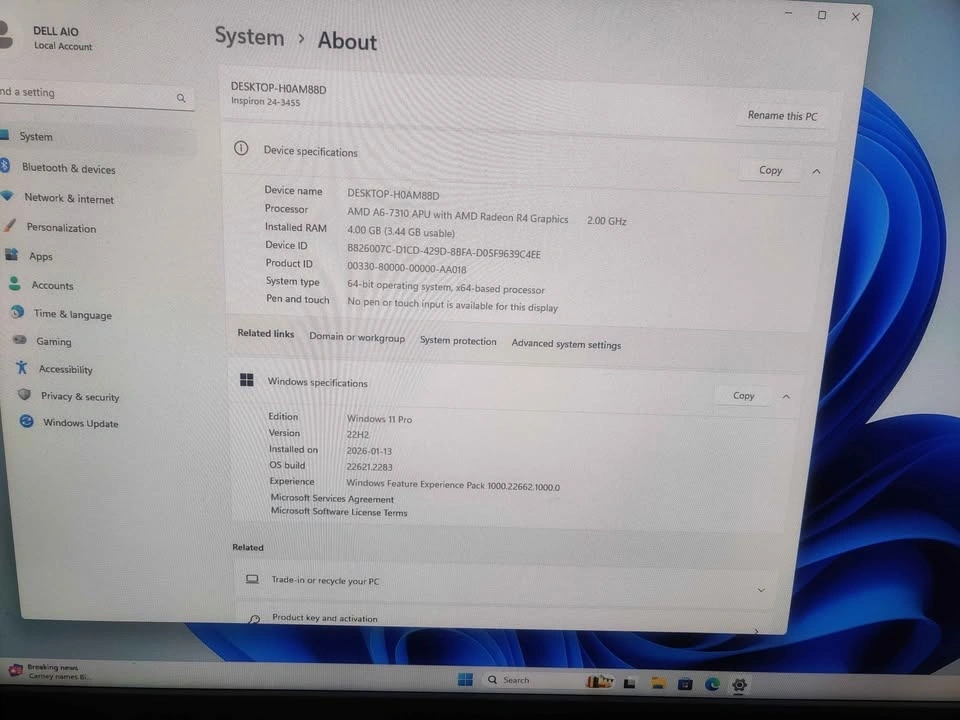This screenshot has height=720, width=960.
Task: Open the Personalization settings page
Action: pos(61,228)
